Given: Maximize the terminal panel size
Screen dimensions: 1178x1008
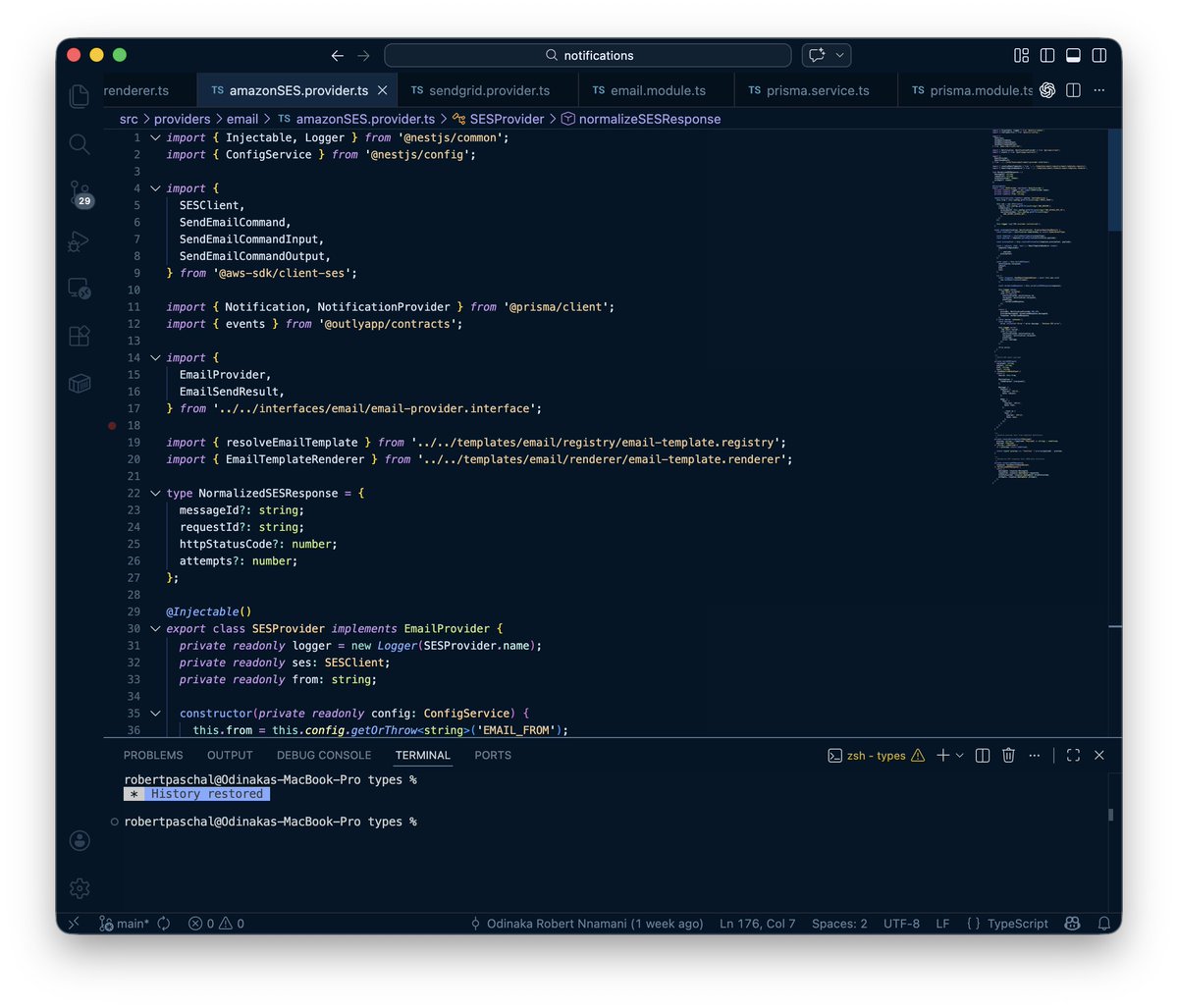Looking at the screenshot, I should (1073, 756).
